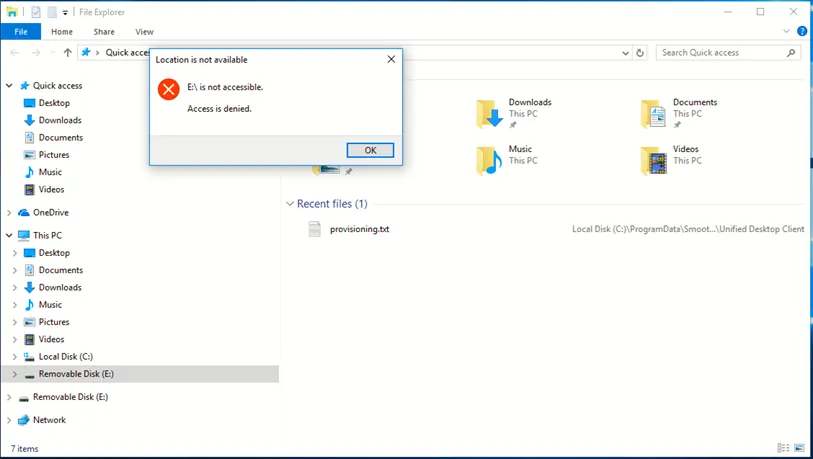Switch to large icons view in status bar

[800, 448]
